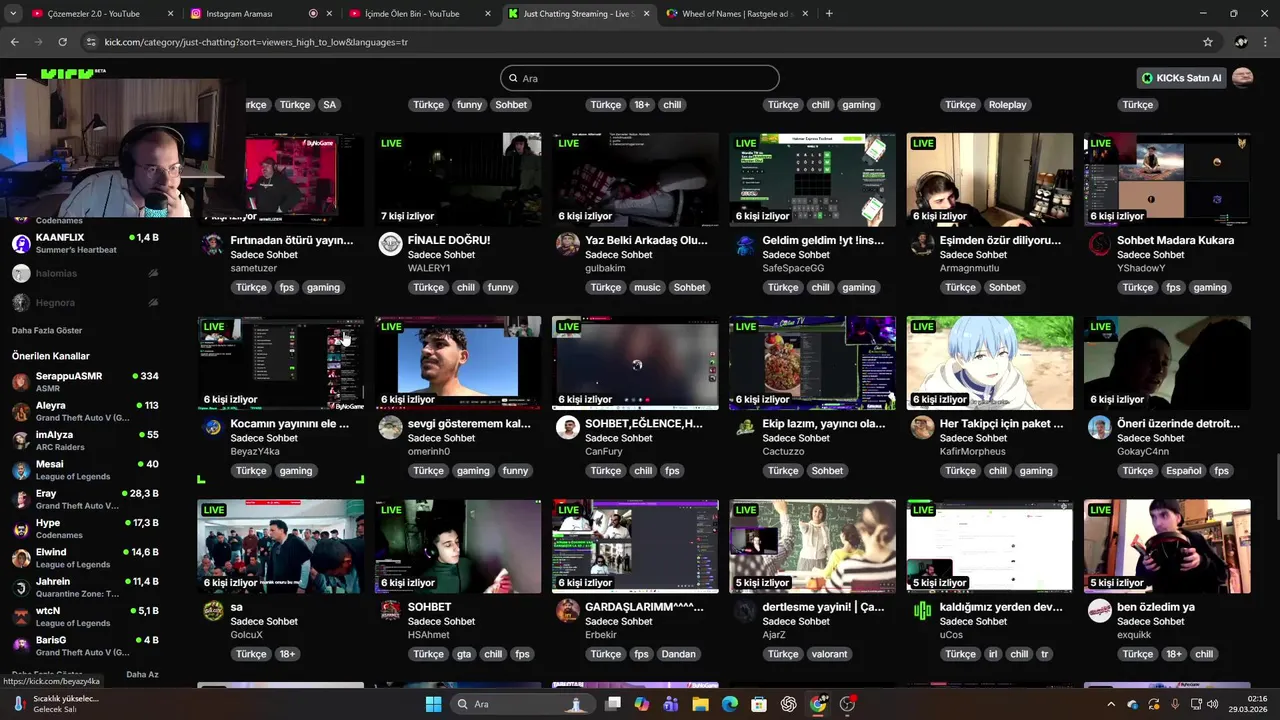Click YShadowY channel avatar
The width and height of the screenshot is (1280, 720).
[x=1099, y=245]
